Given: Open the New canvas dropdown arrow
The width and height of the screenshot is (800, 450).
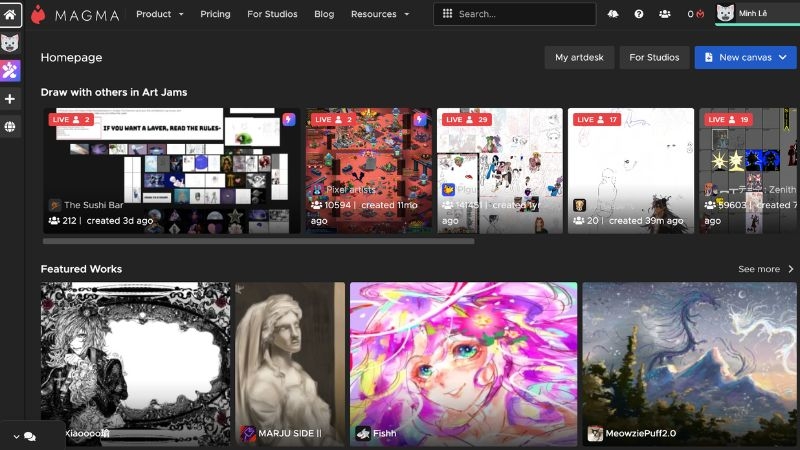Looking at the screenshot, I should click(783, 58).
